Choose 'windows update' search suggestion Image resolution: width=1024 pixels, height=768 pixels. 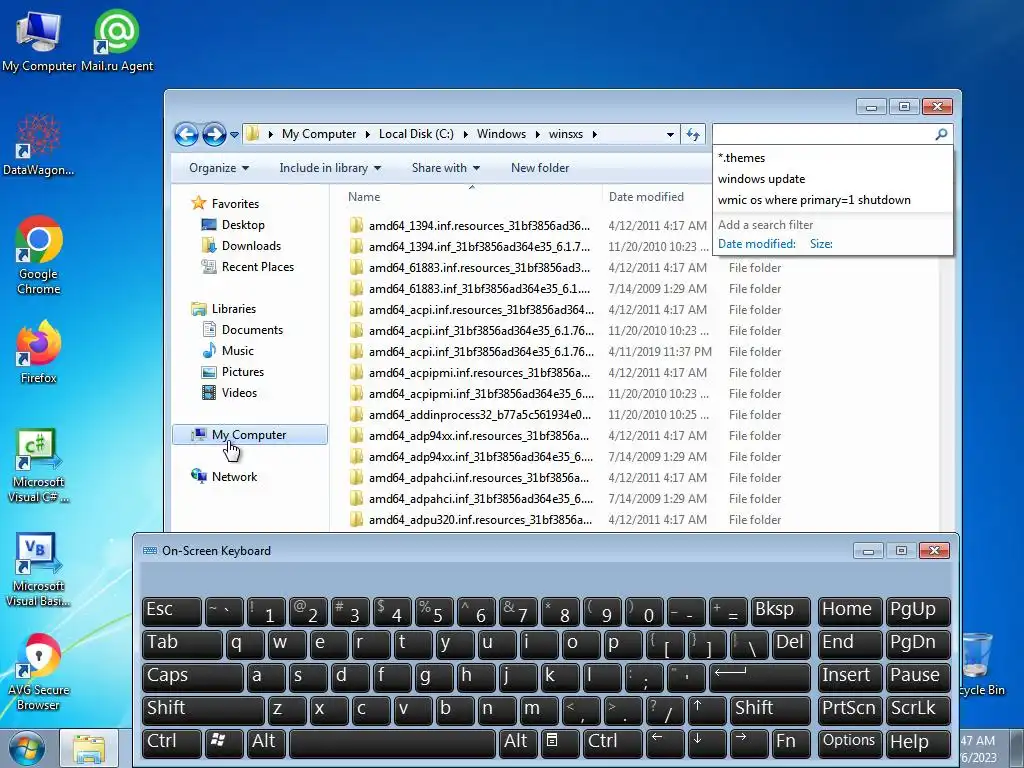tap(833, 179)
